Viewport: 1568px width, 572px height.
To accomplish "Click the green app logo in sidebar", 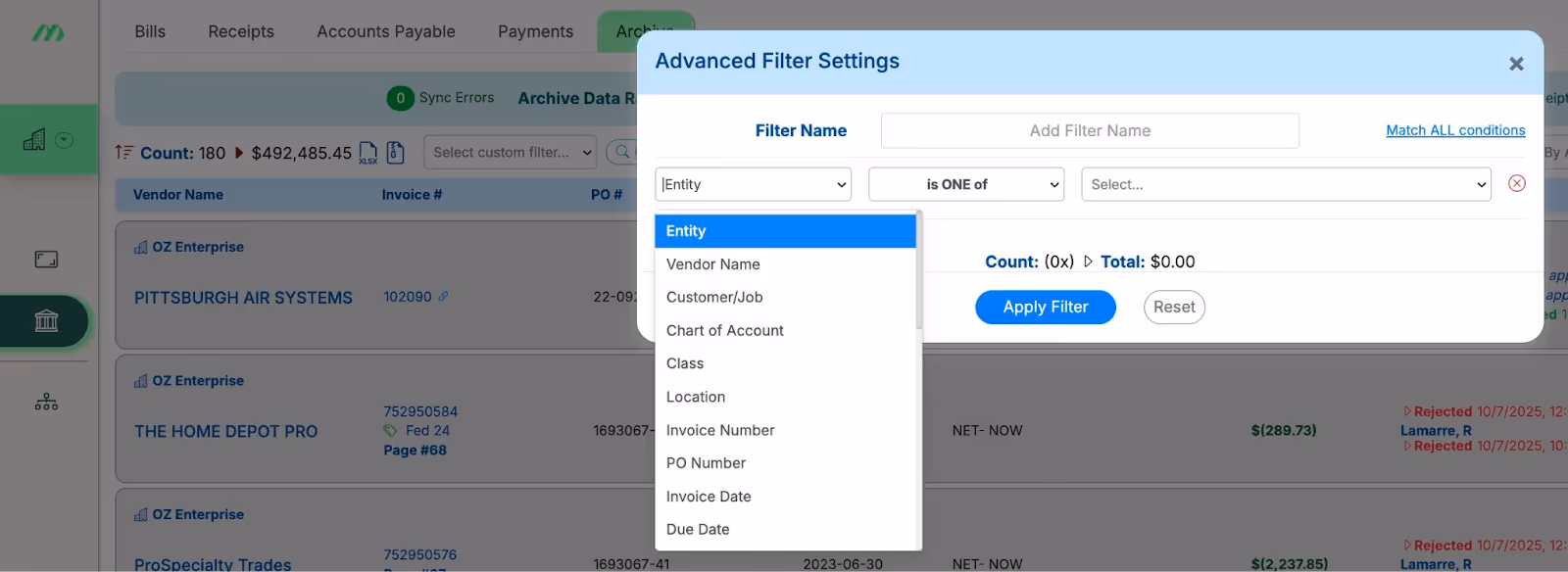I will 48,32.
